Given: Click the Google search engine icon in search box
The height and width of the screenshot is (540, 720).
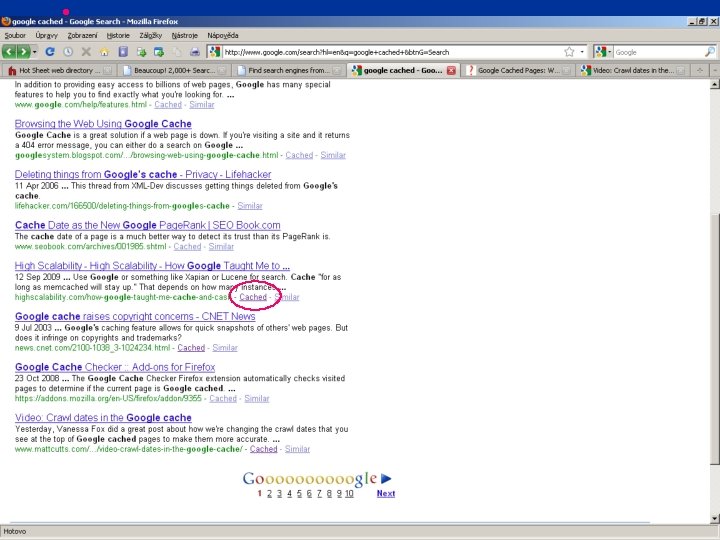Looking at the screenshot, I should [601, 52].
